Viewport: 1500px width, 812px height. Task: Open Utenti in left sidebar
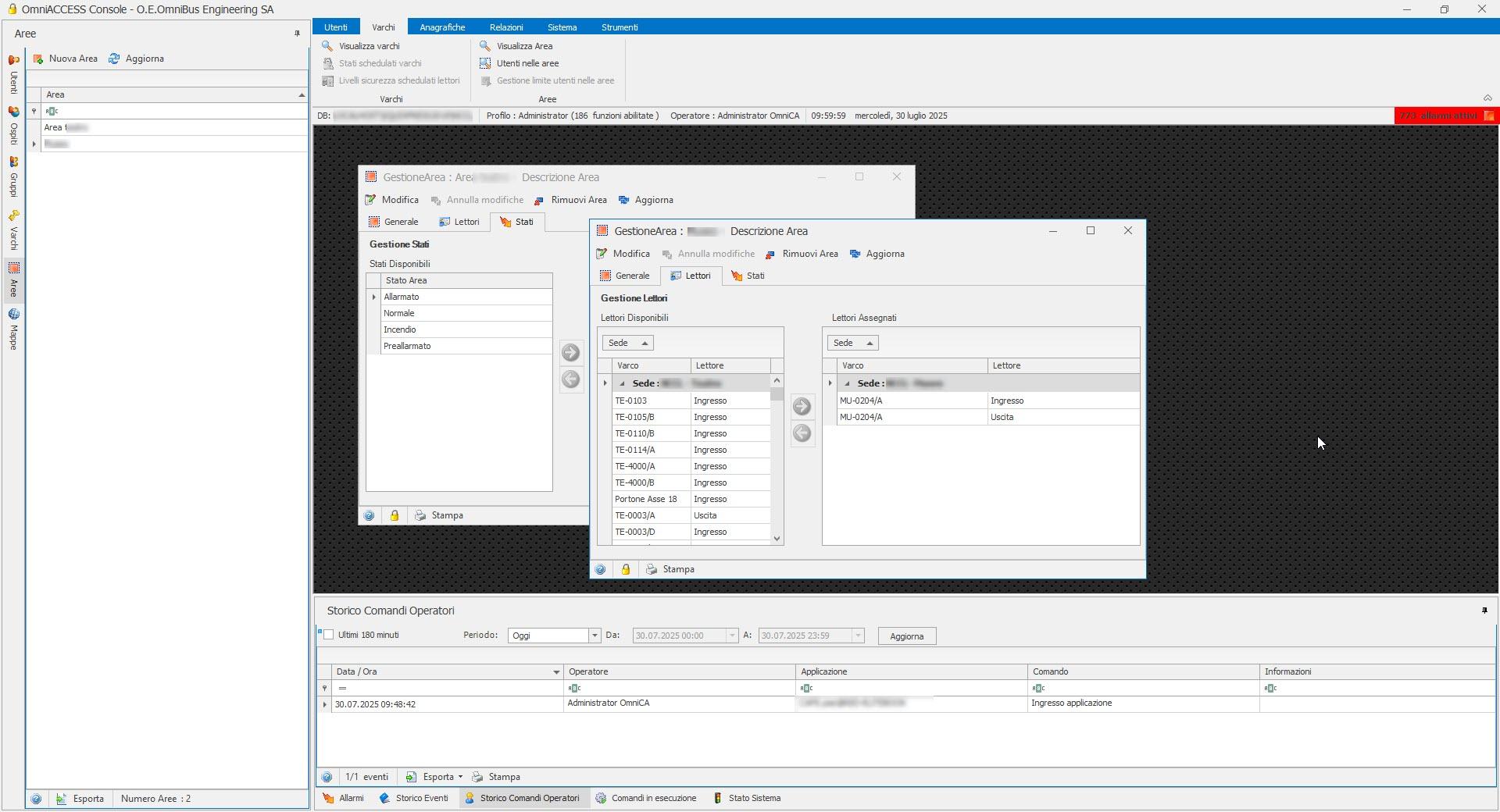tap(13, 75)
